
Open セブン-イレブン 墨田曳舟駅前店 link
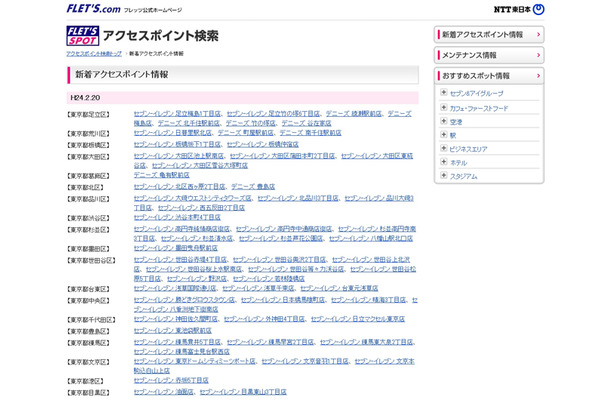click(x=175, y=248)
